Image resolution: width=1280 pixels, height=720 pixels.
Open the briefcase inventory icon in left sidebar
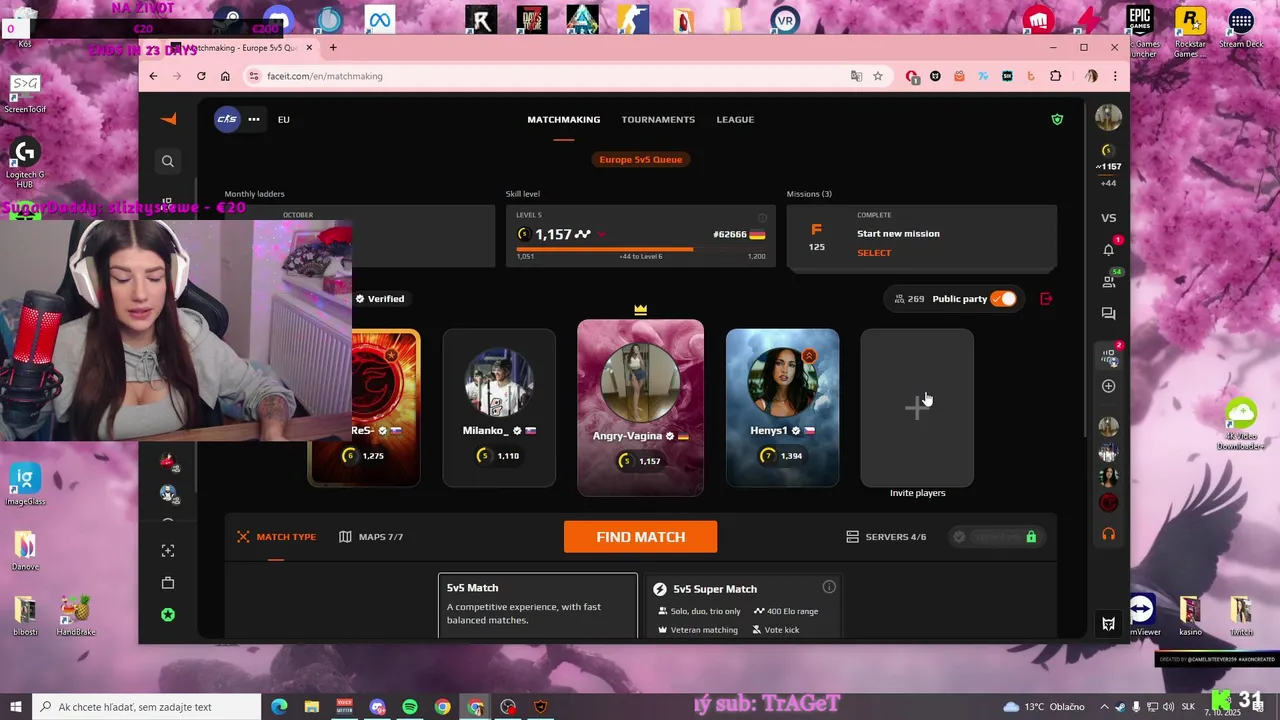(x=168, y=583)
